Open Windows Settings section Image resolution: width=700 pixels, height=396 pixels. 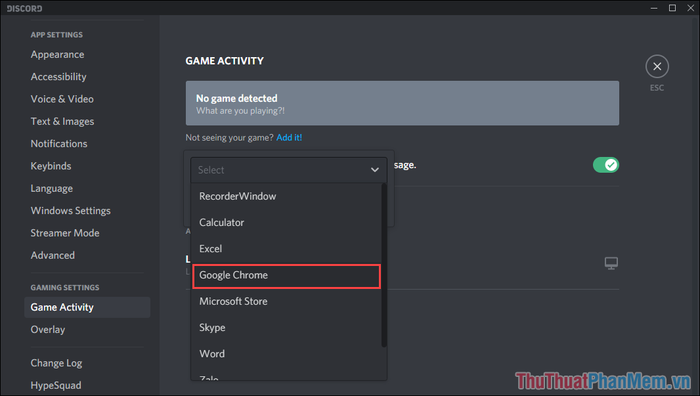point(71,211)
